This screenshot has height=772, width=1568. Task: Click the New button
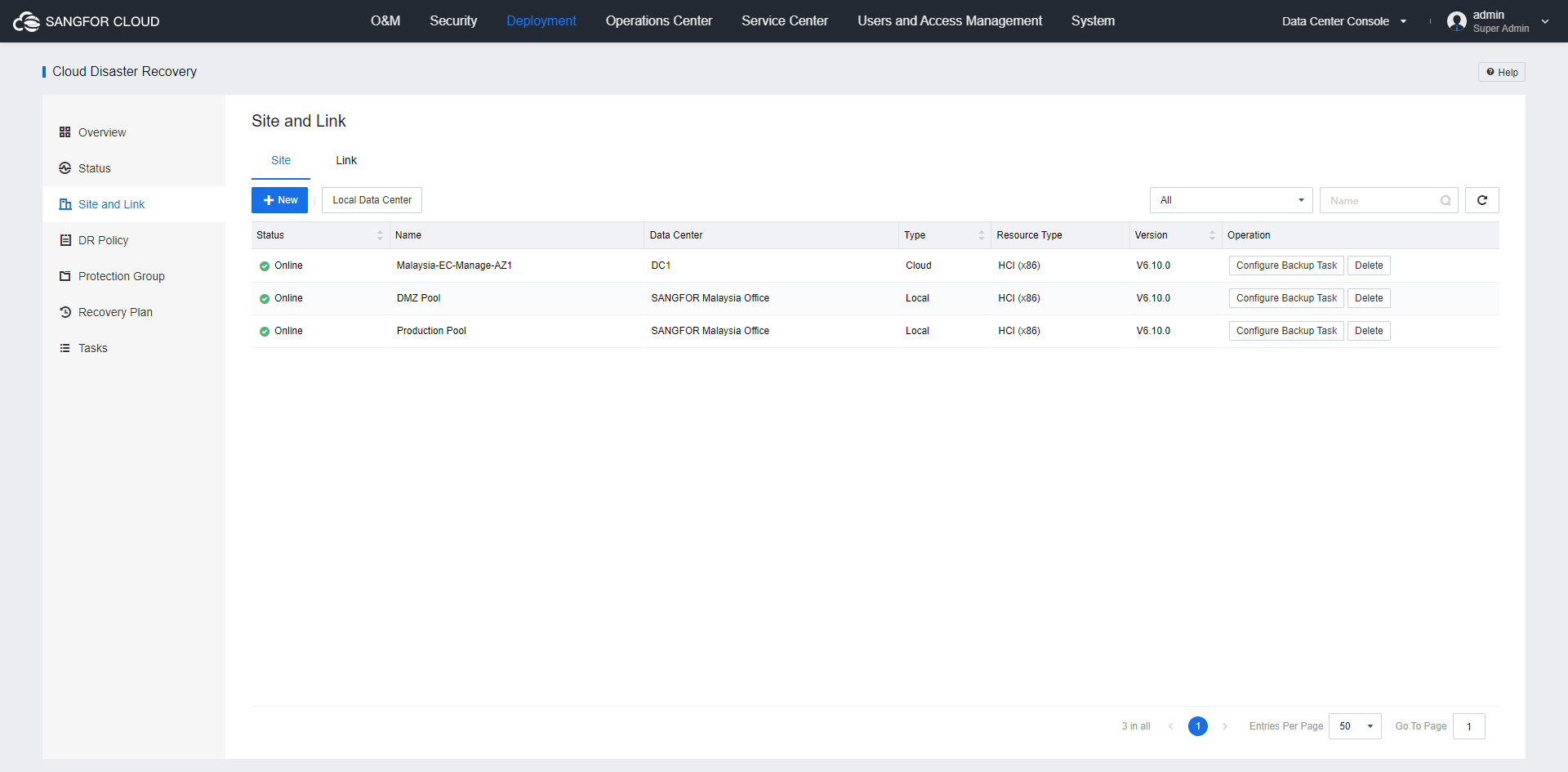coord(279,200)
